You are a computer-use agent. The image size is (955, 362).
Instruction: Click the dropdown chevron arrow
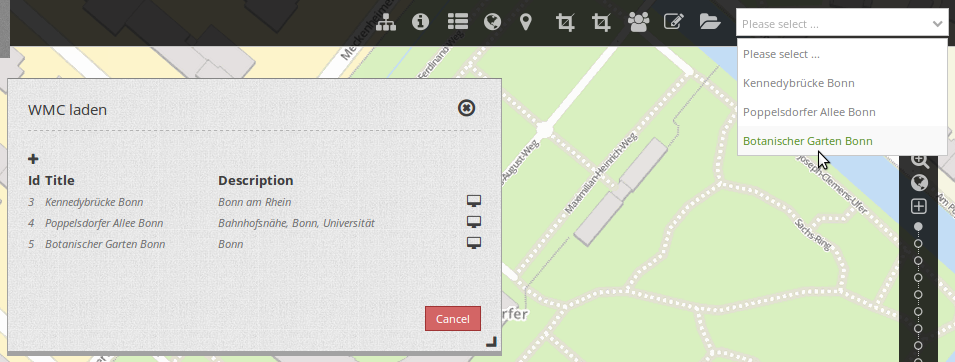[937, 24]
